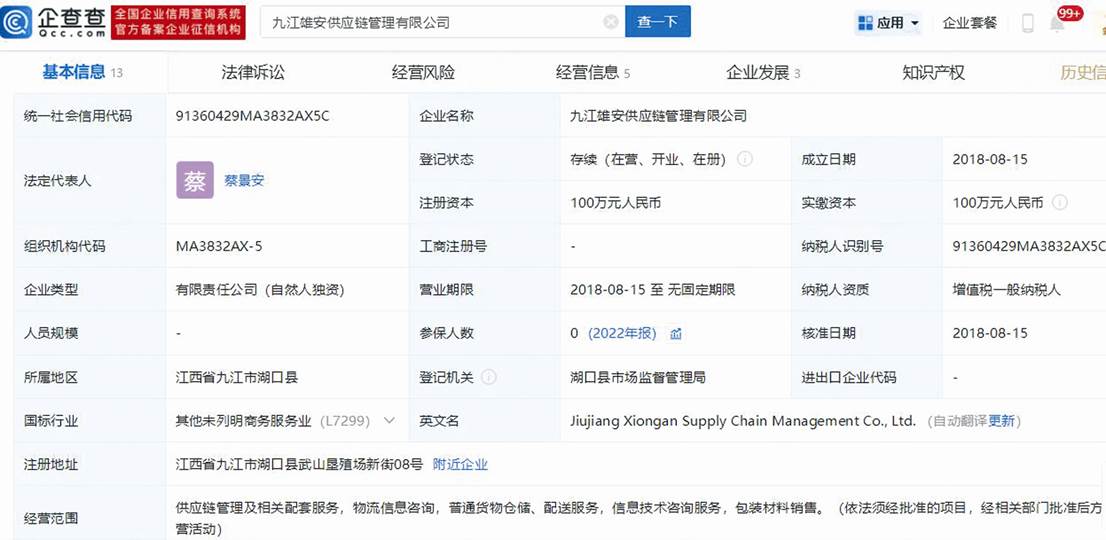Image resolution: width=1106 pixels, height=540 pixels.
Task: Click info icon beside 登记机关 label
Action: (488, 377)
